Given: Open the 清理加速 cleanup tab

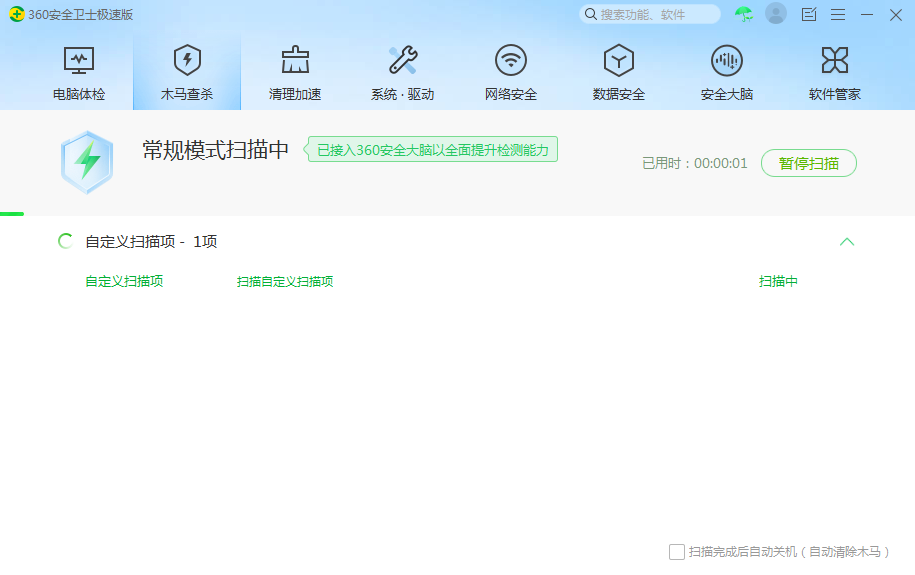Looking at the screenshot, I should pyautogui.click(x=295, y=73).
